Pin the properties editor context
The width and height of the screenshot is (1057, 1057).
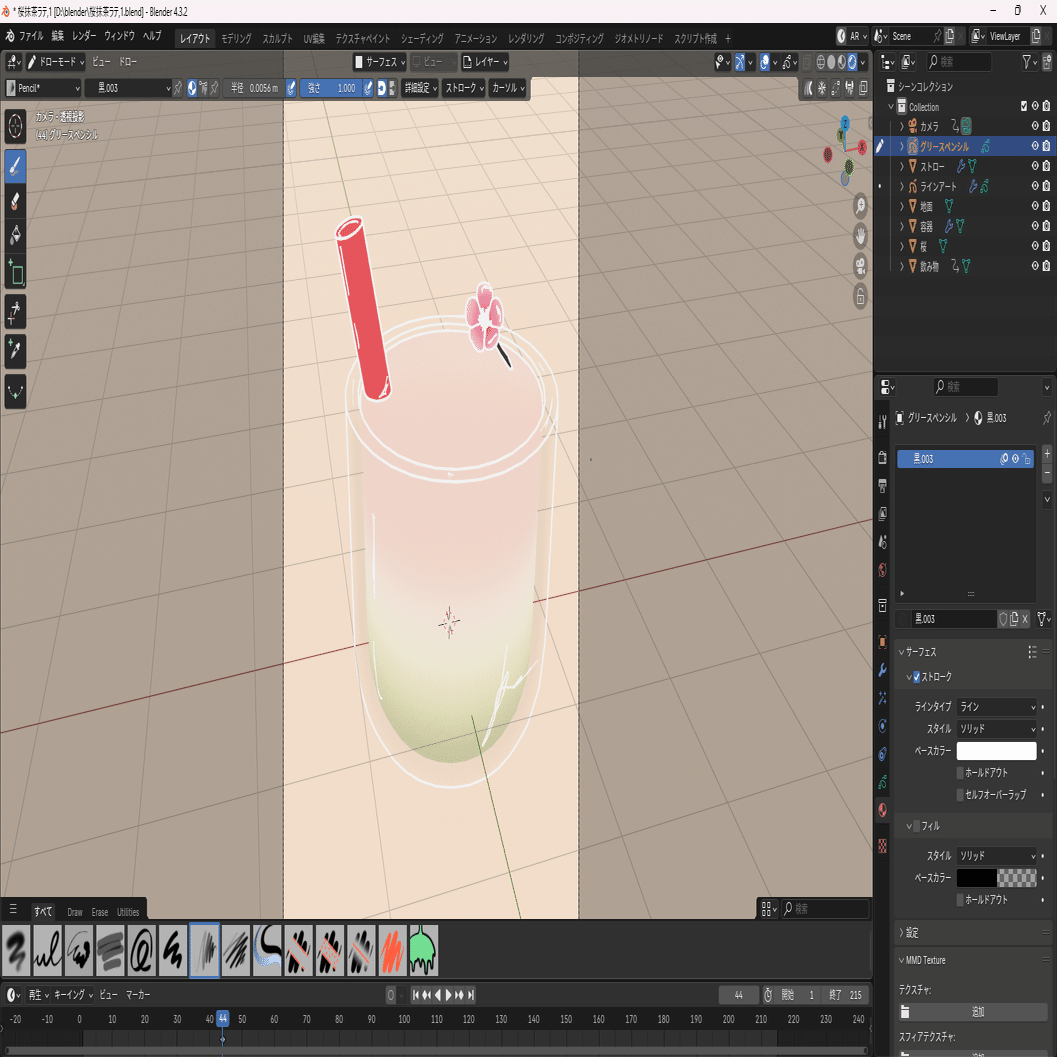tap(1046, 418)
